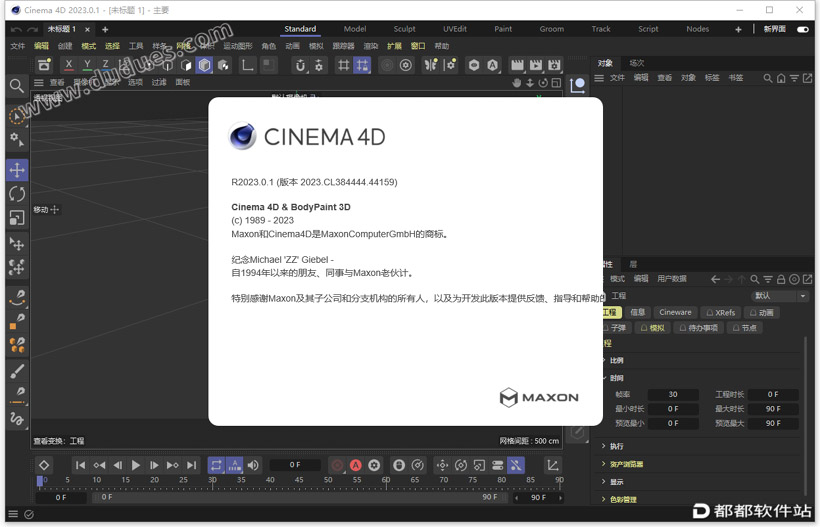Image resolution: width=820 pixels, height=527 pixels.
Task: Click the magnifier search icon at top left
Action: pos(17,85)
